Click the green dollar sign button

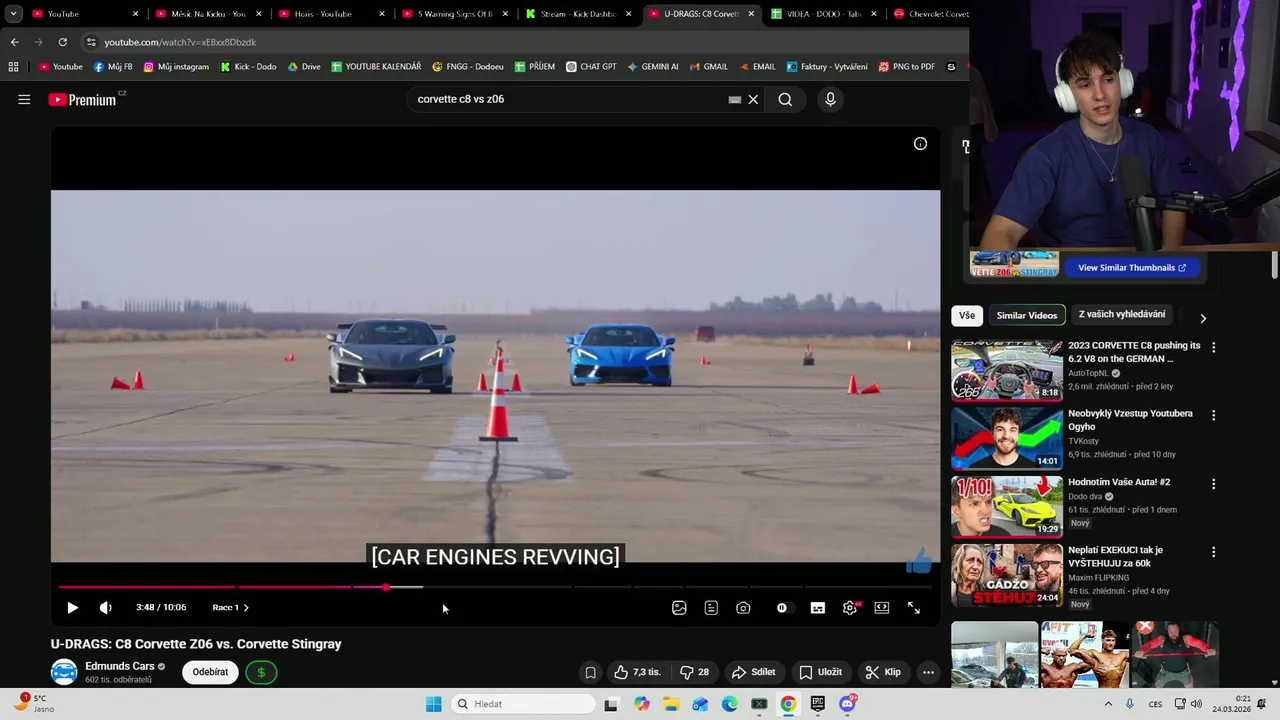261,672
